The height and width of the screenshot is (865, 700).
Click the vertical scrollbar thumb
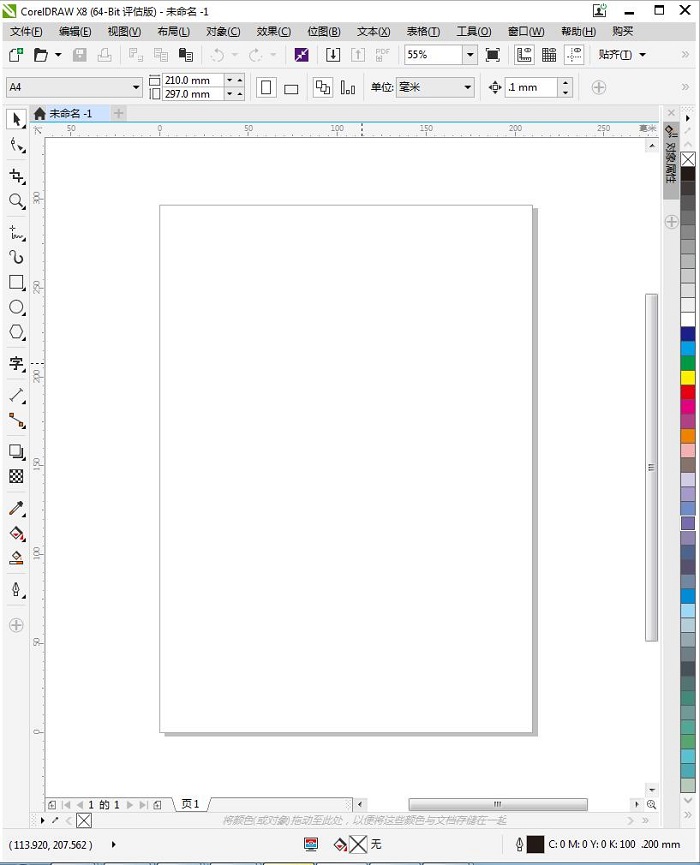coord(651,467)
